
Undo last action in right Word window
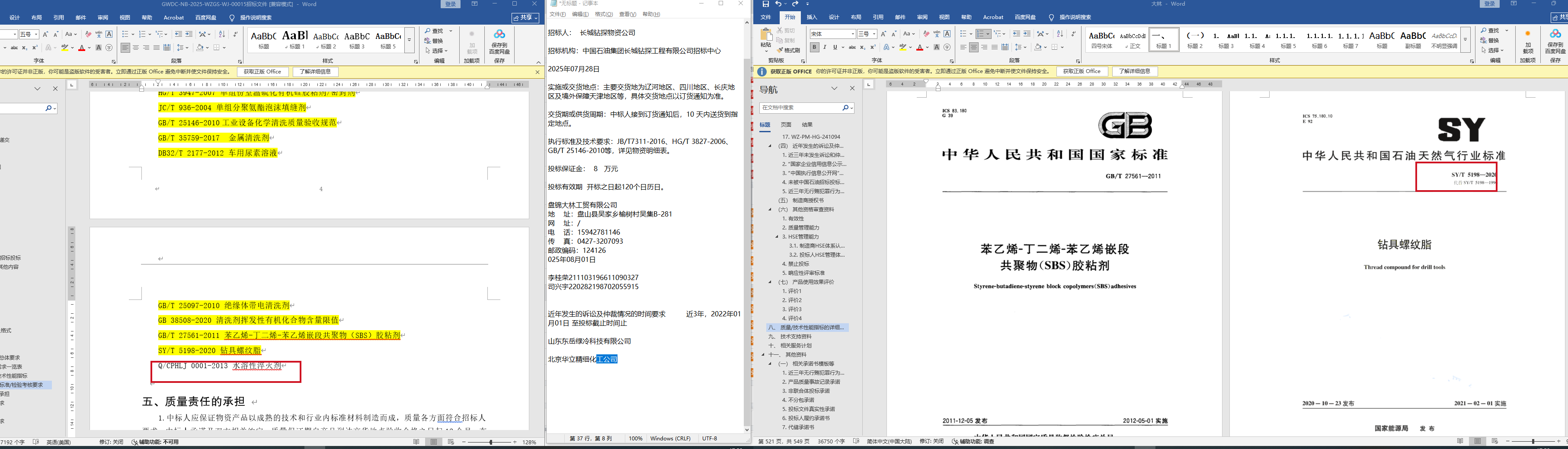tap(779, 4)
